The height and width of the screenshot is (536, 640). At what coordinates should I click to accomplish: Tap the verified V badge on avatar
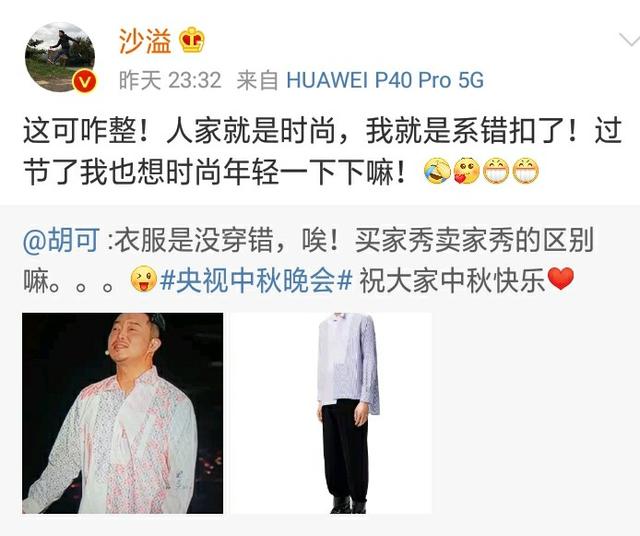tap(84, 82)
